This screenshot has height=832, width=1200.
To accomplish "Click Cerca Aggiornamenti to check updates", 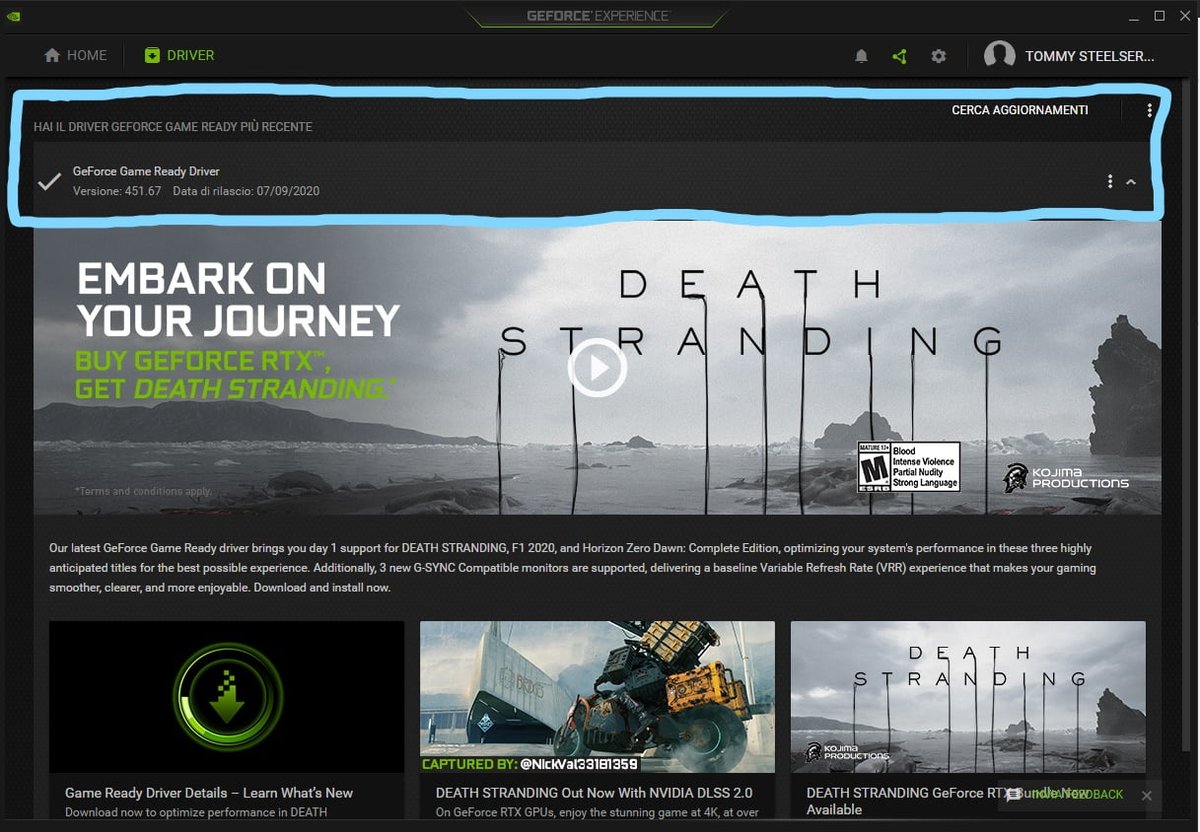I will point(1020,110).
